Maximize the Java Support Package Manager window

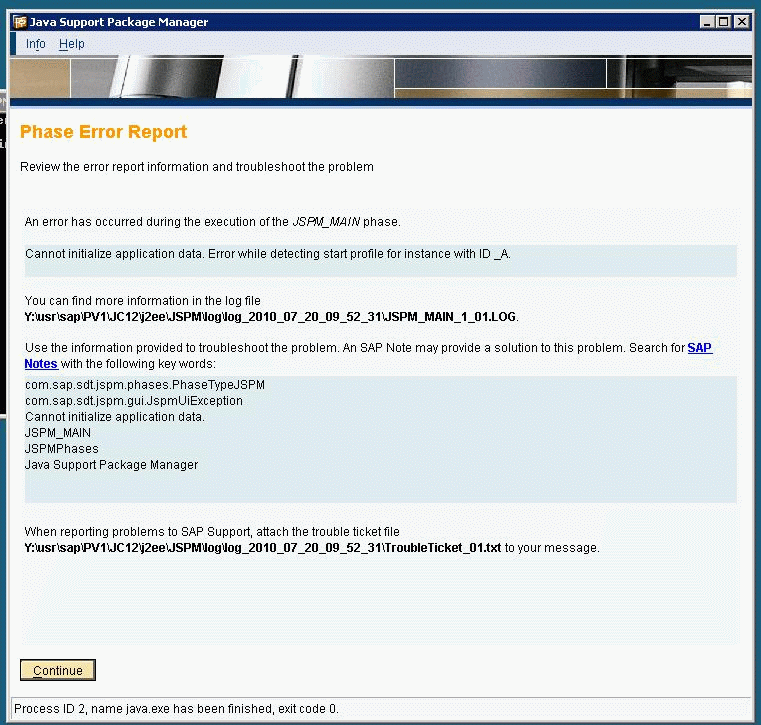tap(724, 22)
